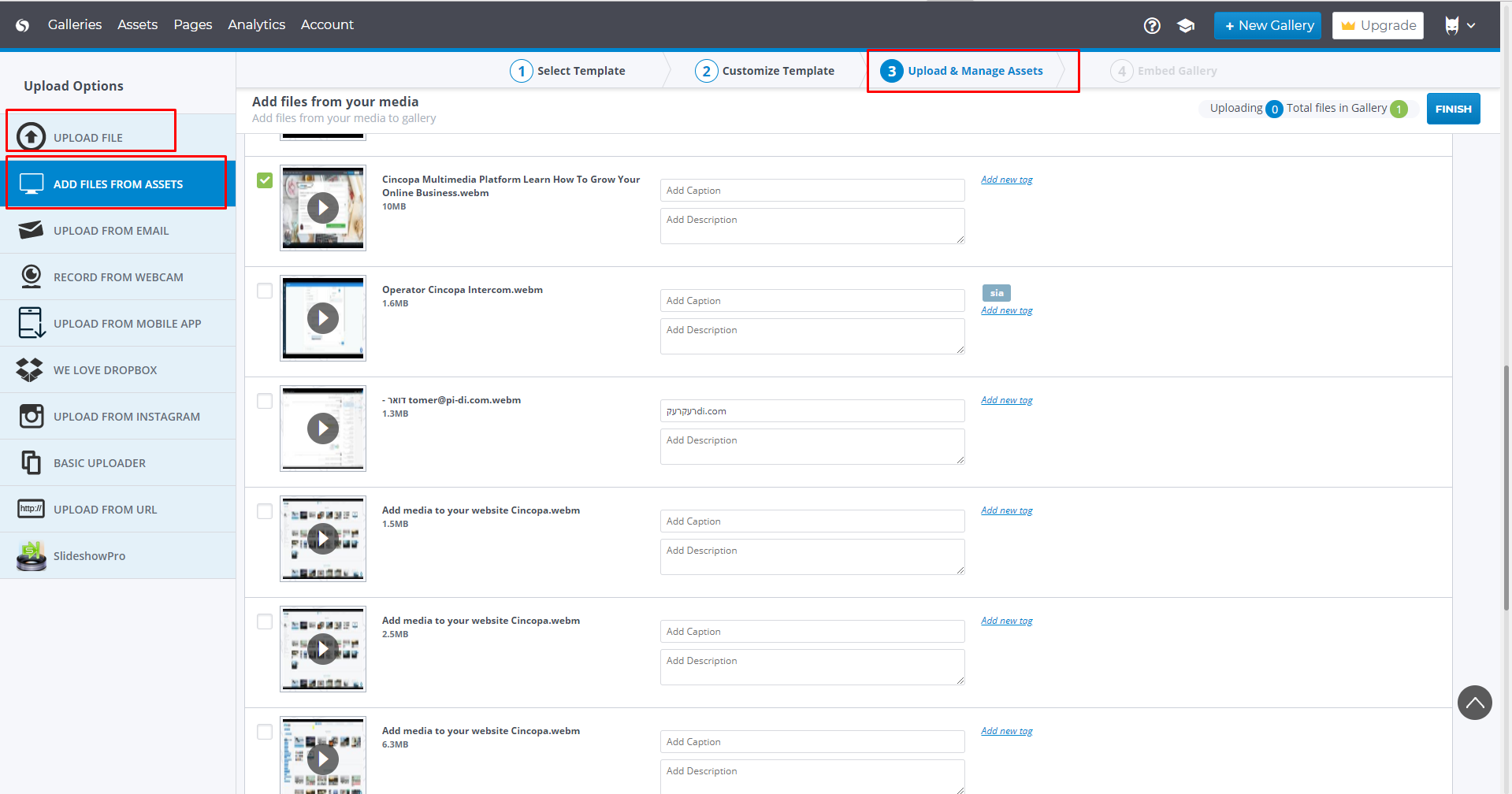The image size is (1512, 794).
Task: Click the webcam record icon
Action: point(31,276)
